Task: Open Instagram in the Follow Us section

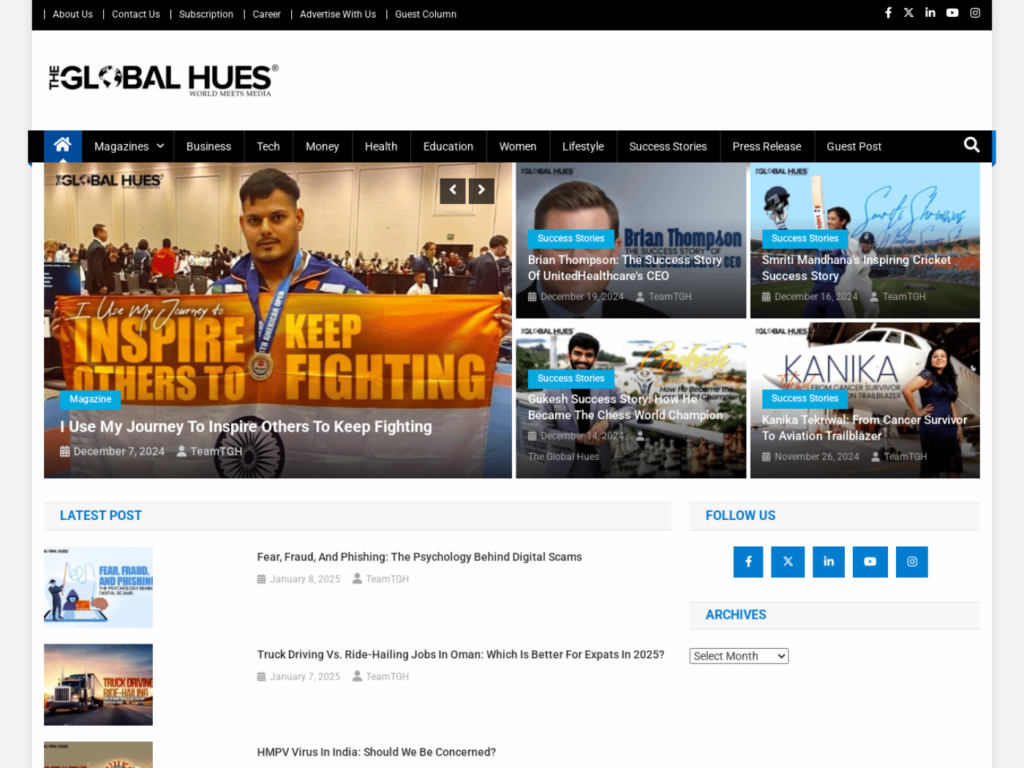Action: click(x=911, y=561)
